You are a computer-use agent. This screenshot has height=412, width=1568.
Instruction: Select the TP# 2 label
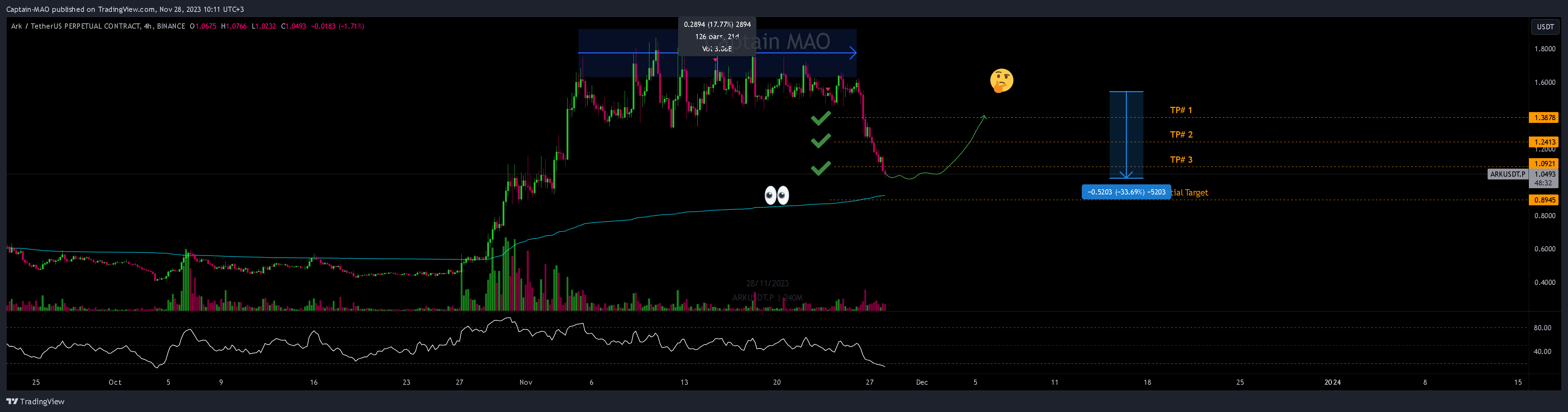click(x=1181, y=134)
